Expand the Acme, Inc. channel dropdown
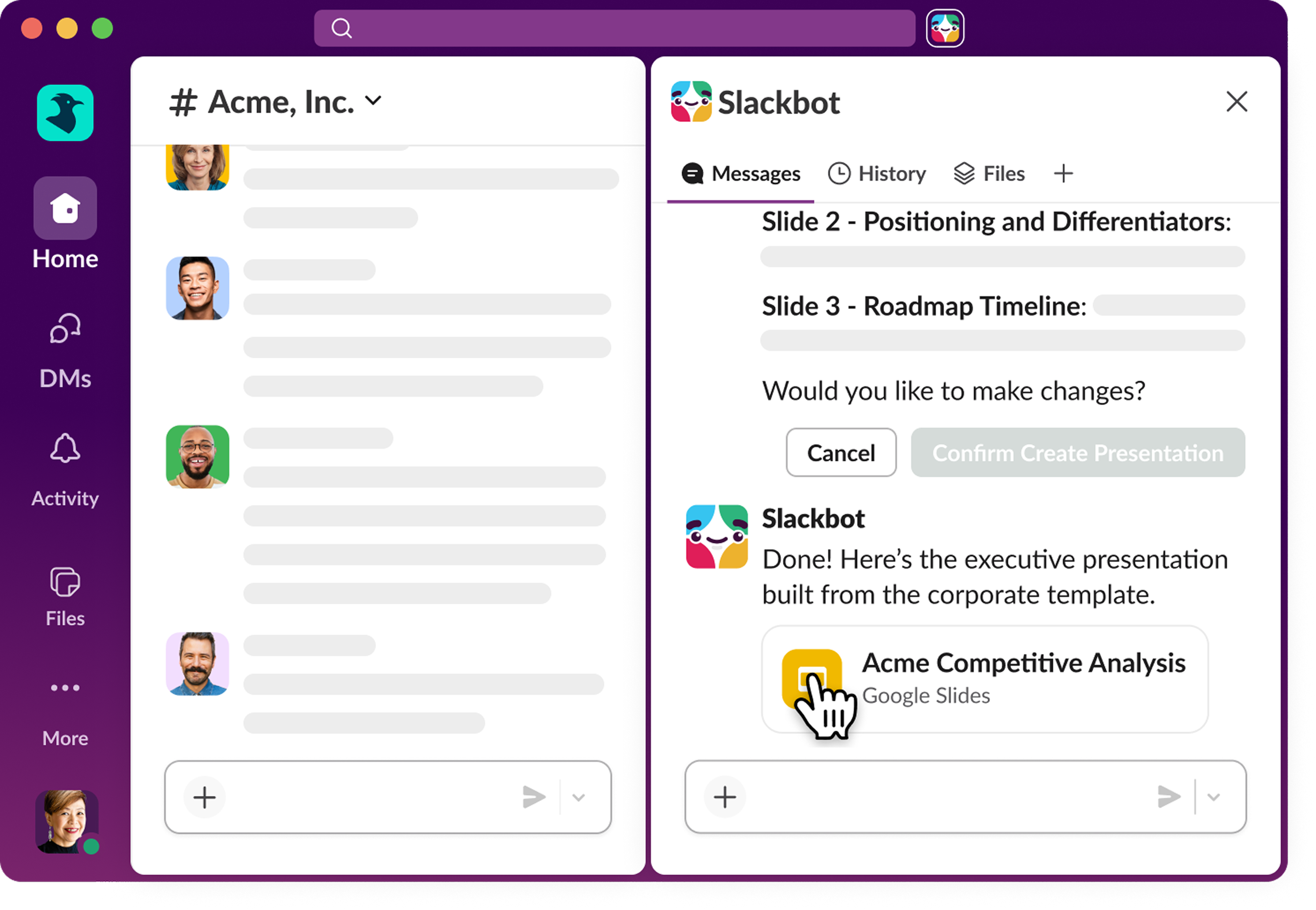The width and height of the screenshot is (1316, 910). tap(373, 101)
